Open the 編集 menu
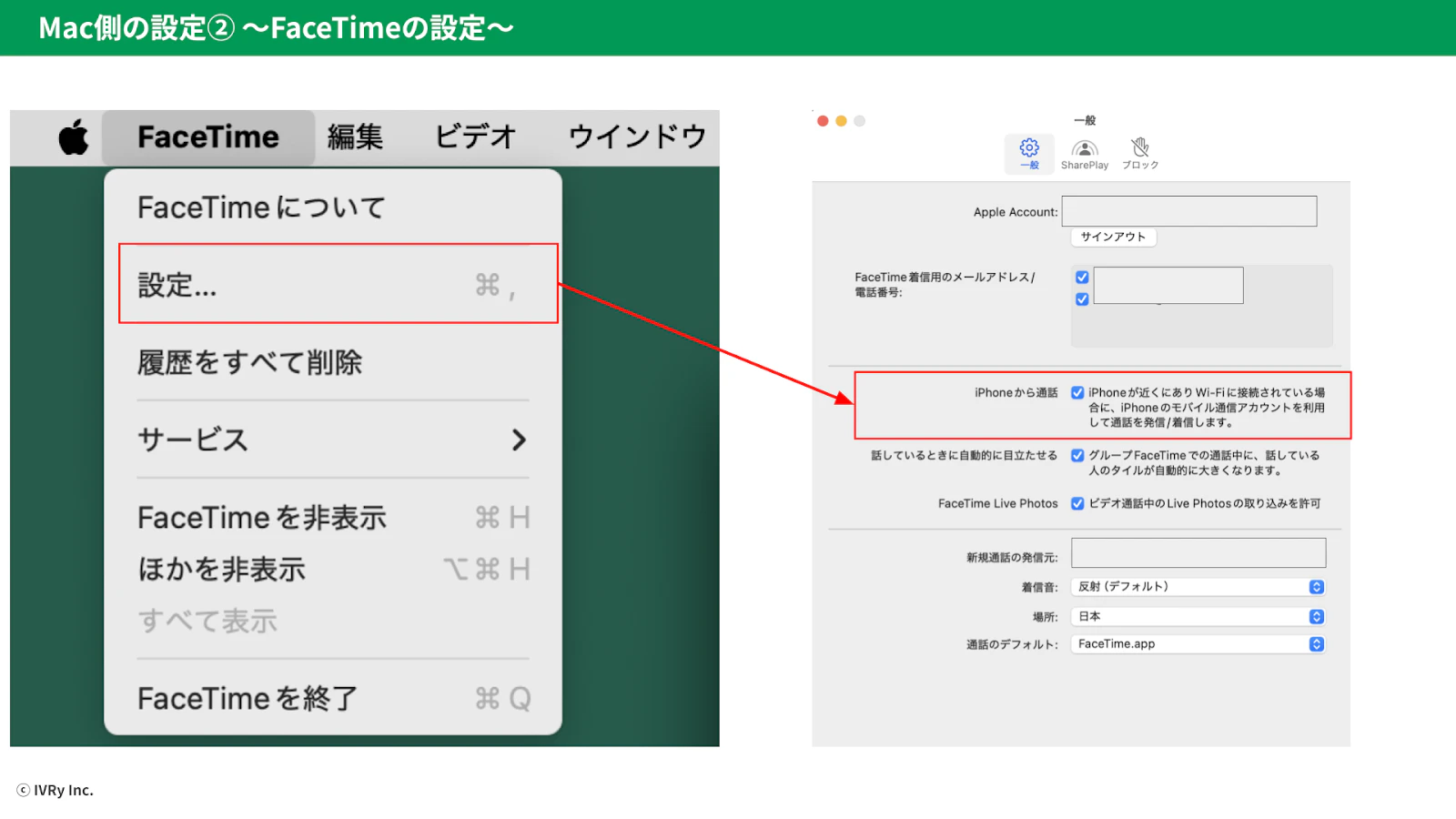This screenshot has width=1456, height=819. [x=355, y=137]
